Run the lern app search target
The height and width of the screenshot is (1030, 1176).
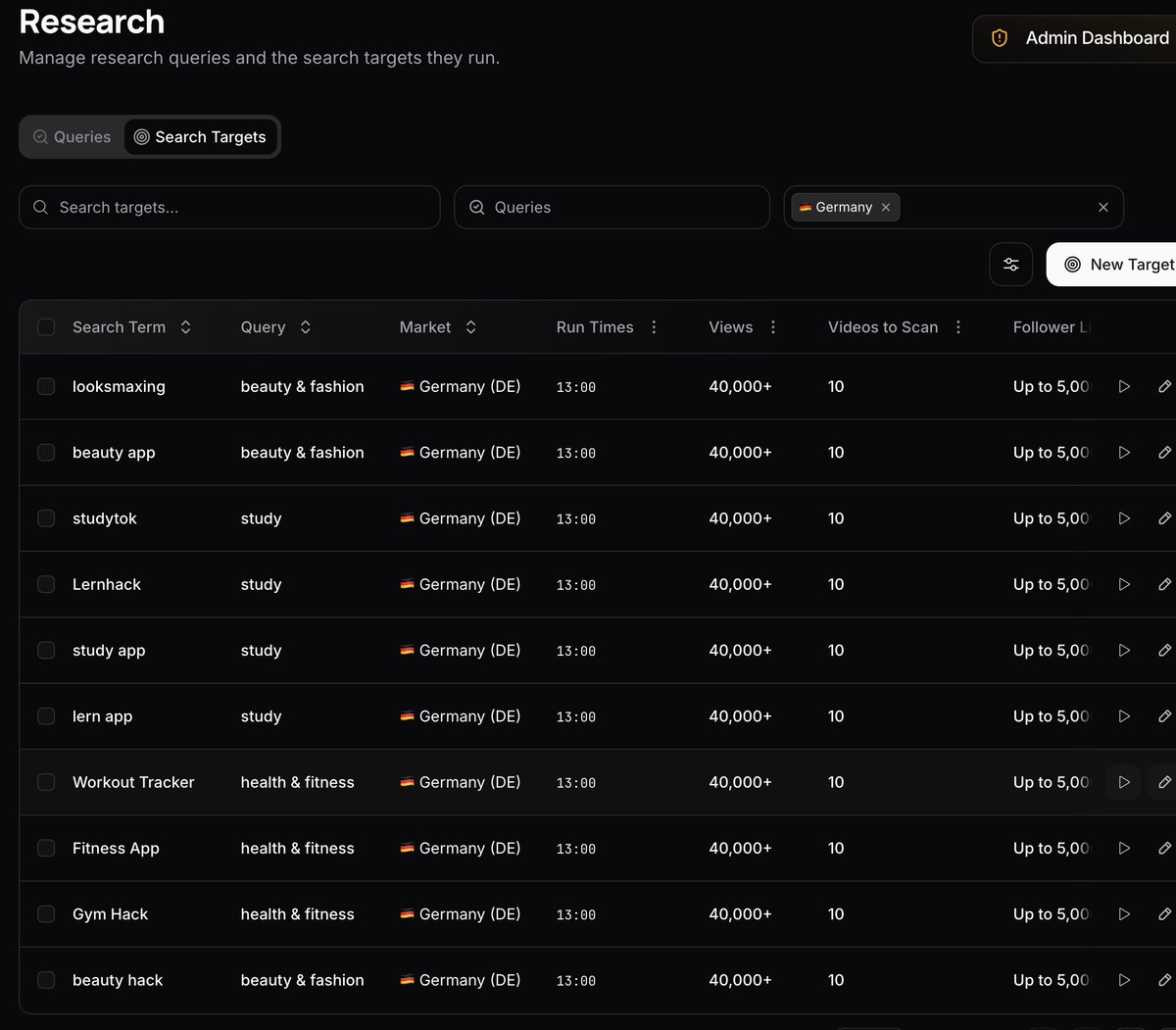[1124, 716]
